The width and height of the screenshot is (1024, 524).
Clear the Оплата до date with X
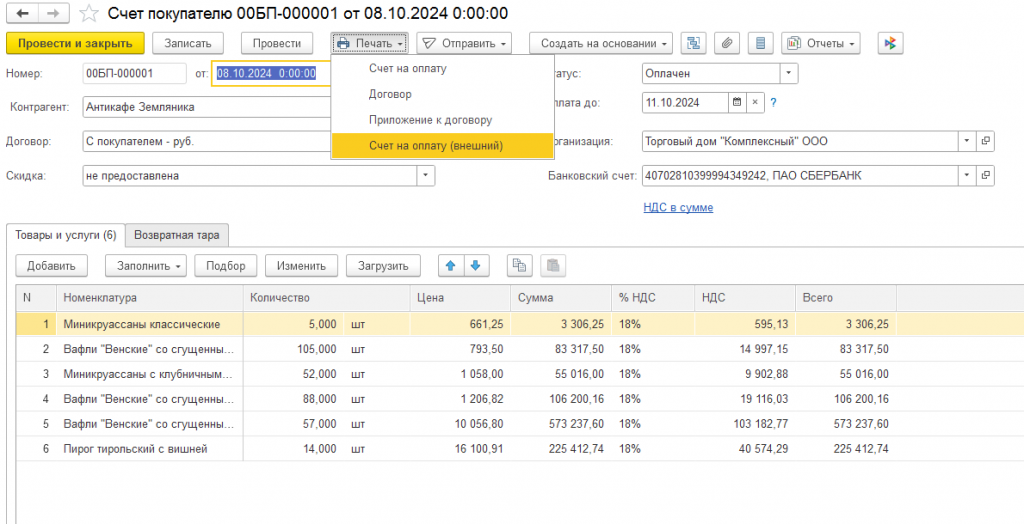[x=755, y=103]
